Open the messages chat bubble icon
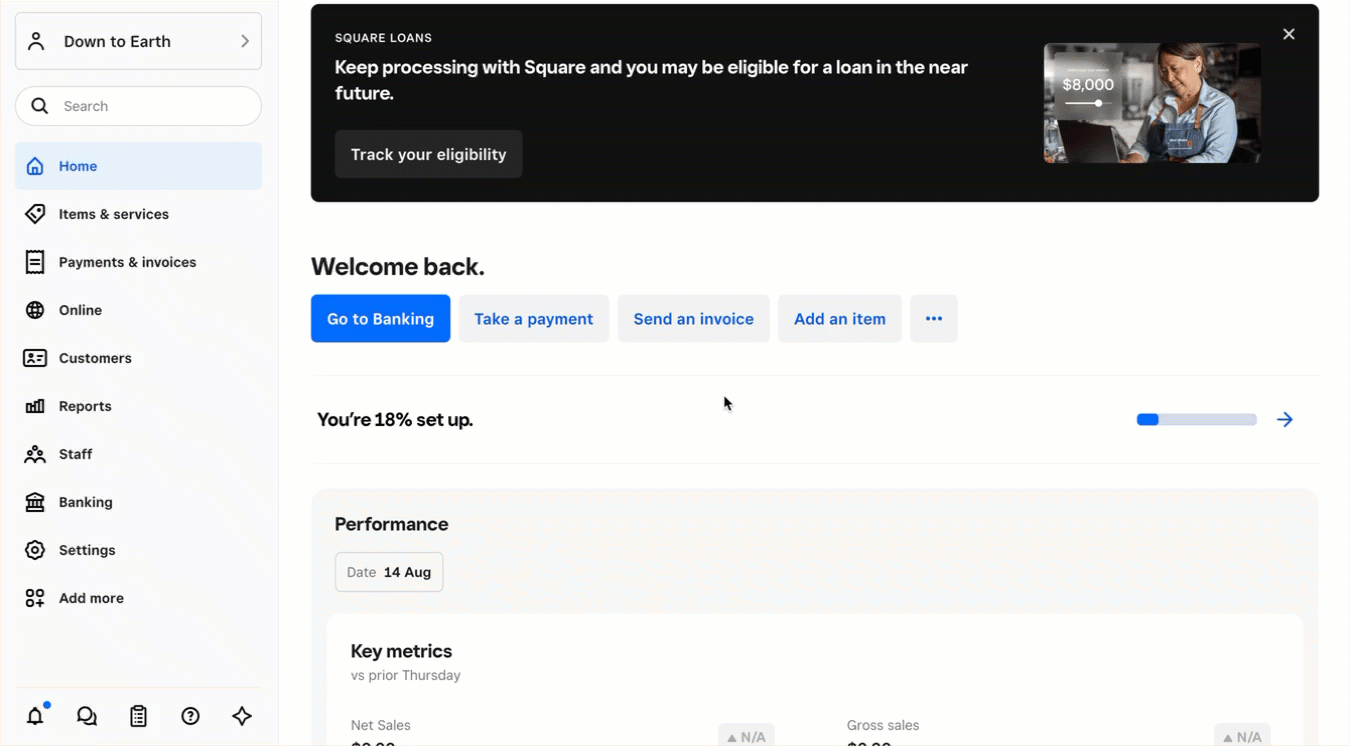 (87, 716)
